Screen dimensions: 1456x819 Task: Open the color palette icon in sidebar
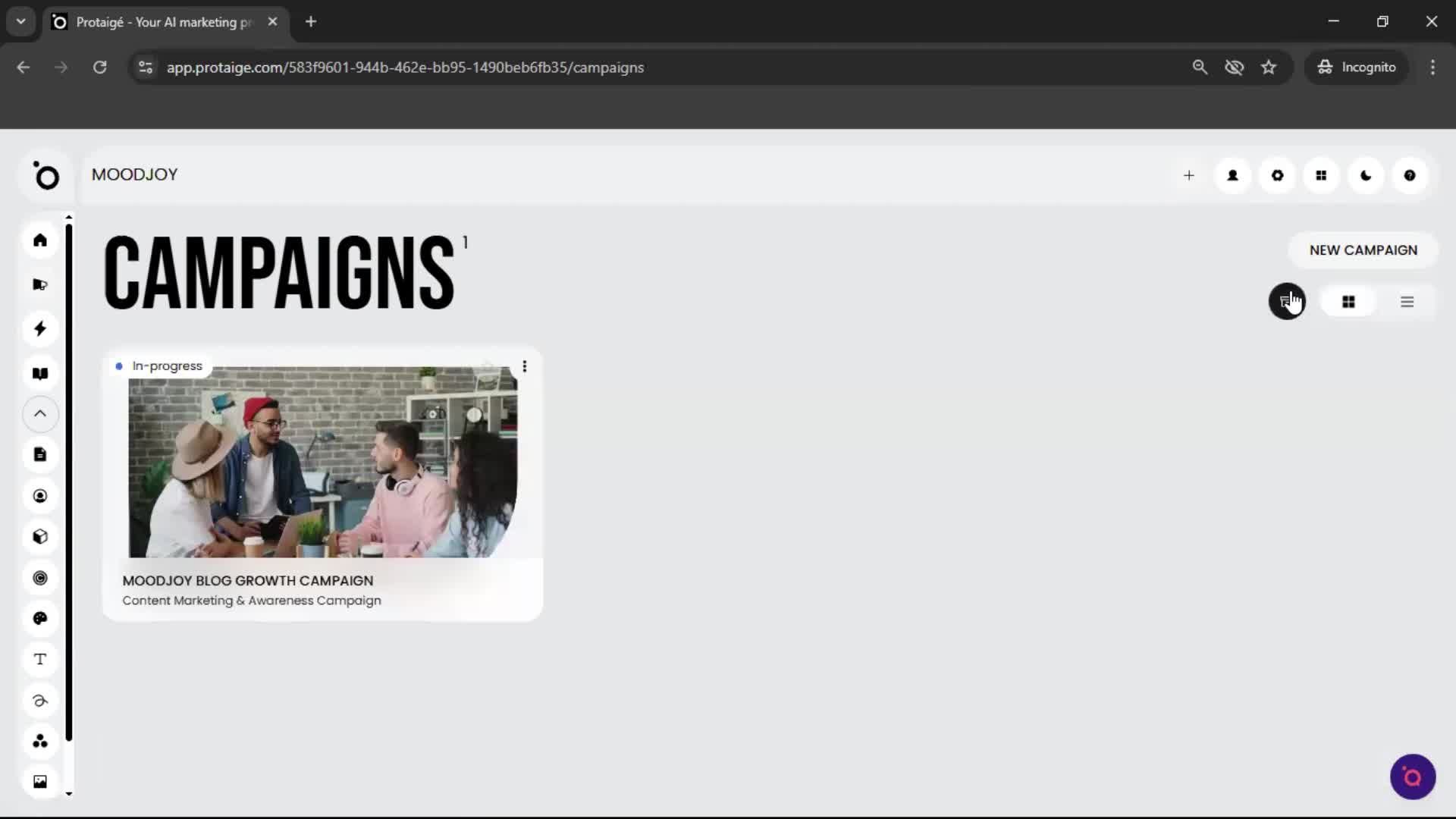tap(39, 619)
